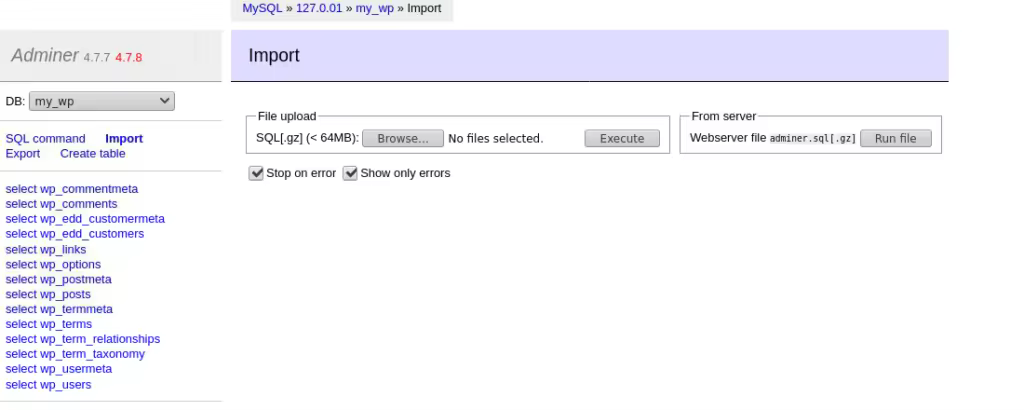Screen dimensions: 1024x410
Task: Open the my_wp database breadcrumb link
Action: click(375, 8)
